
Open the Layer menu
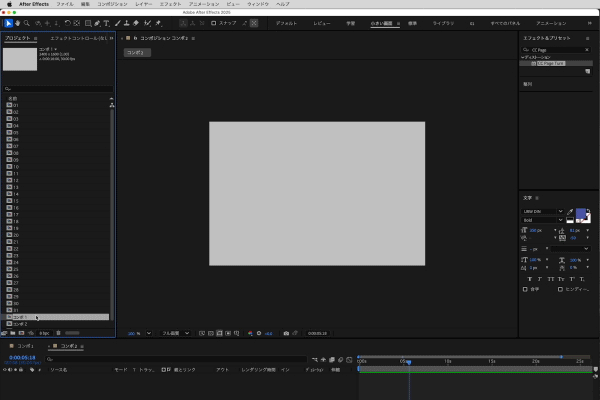pyautogui.click(x=143, y=4)
